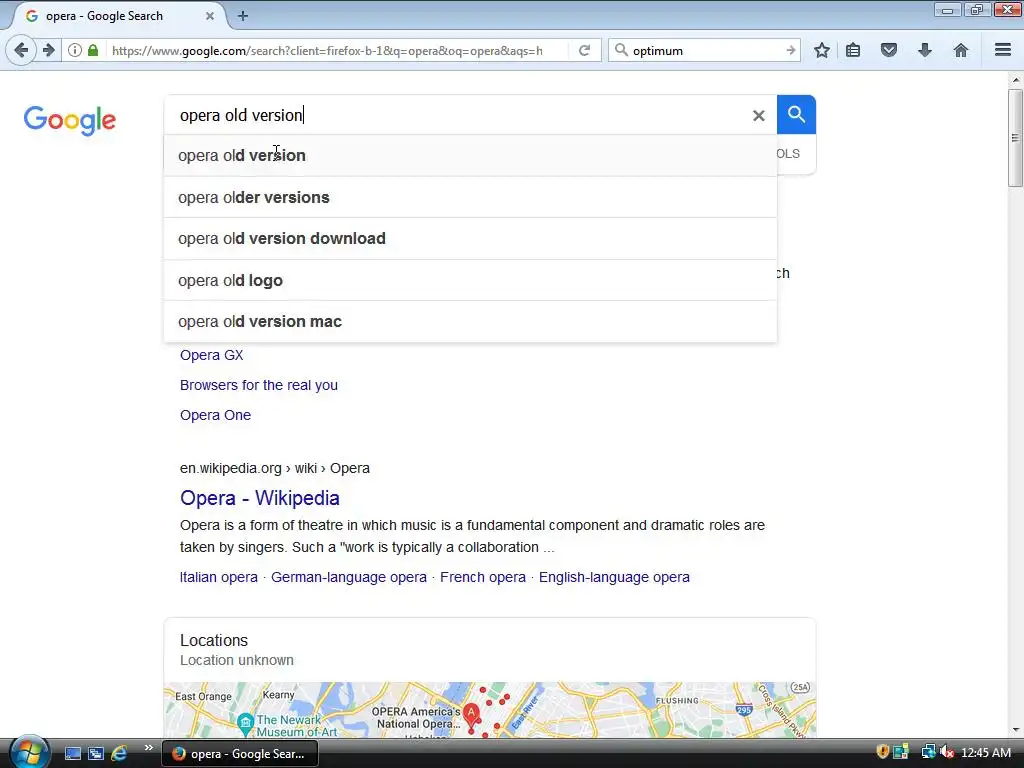
Task: Click the scrollbar down arrow
Action: [x=1015, y=730]
